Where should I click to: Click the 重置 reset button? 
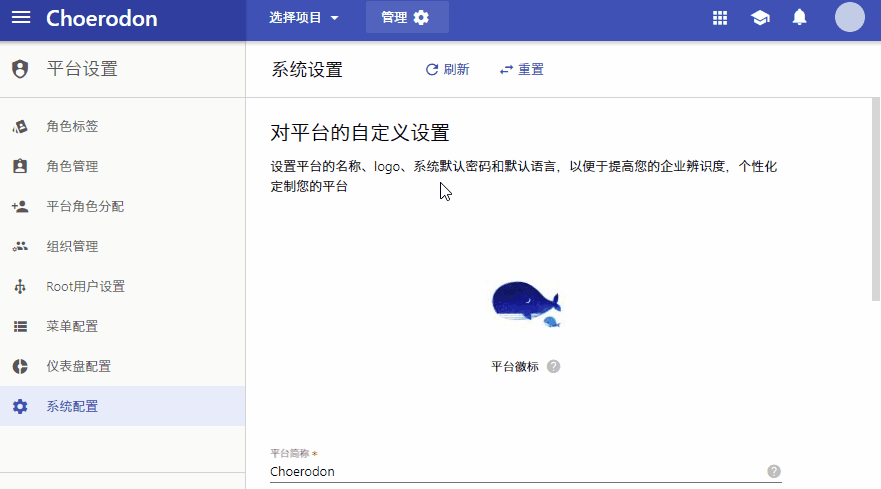[521, 70]
